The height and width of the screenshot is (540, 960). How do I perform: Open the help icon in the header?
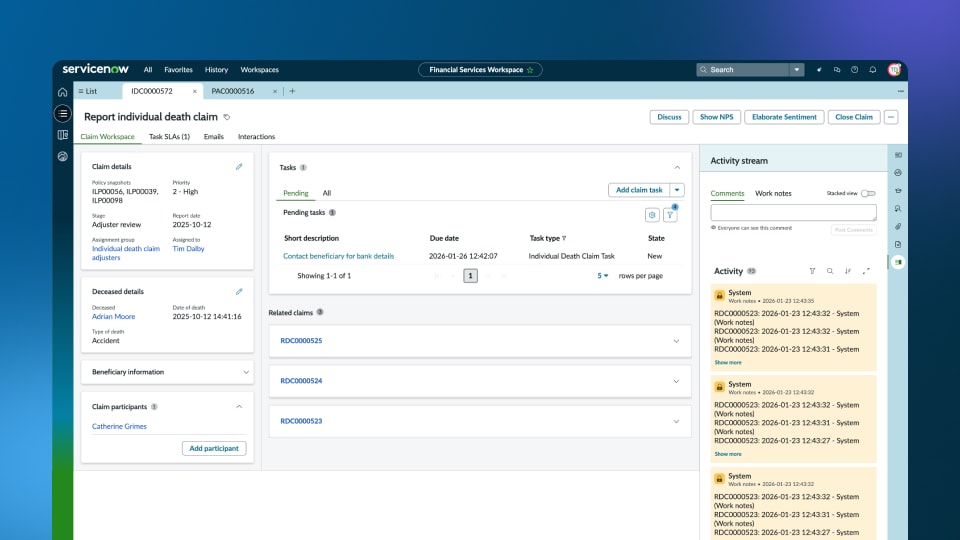coord(855,70)
